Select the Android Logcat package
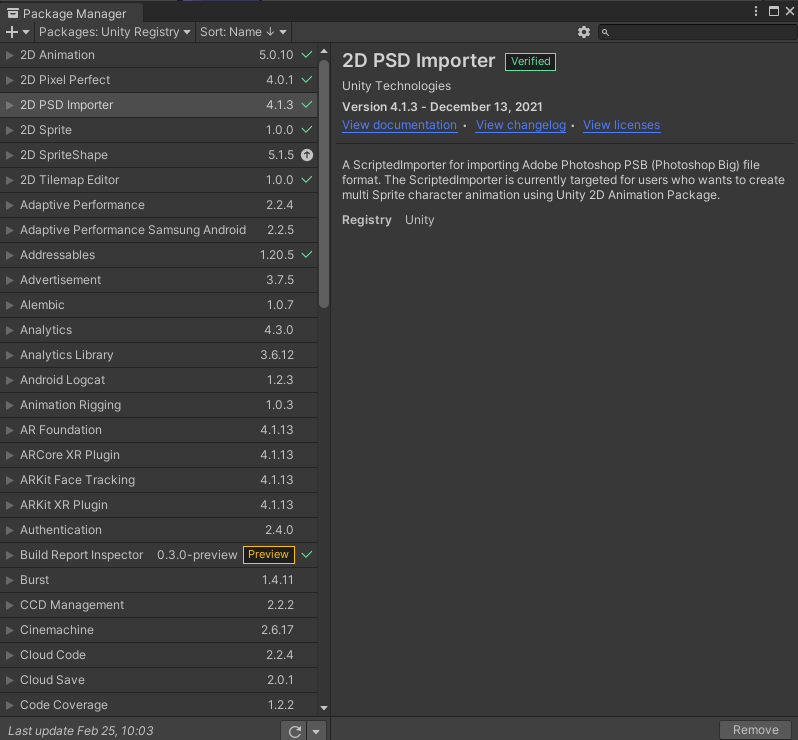Screen dimensions: 798x740 pyautogui.click(x=158, y=380)
